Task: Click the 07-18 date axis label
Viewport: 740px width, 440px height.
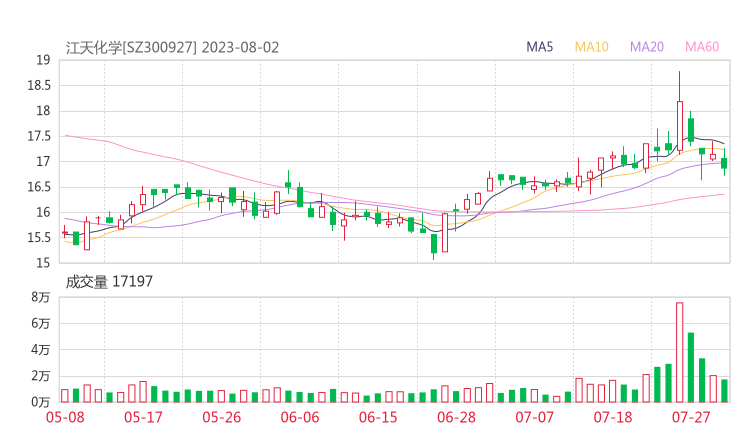Action: (613, 417)
